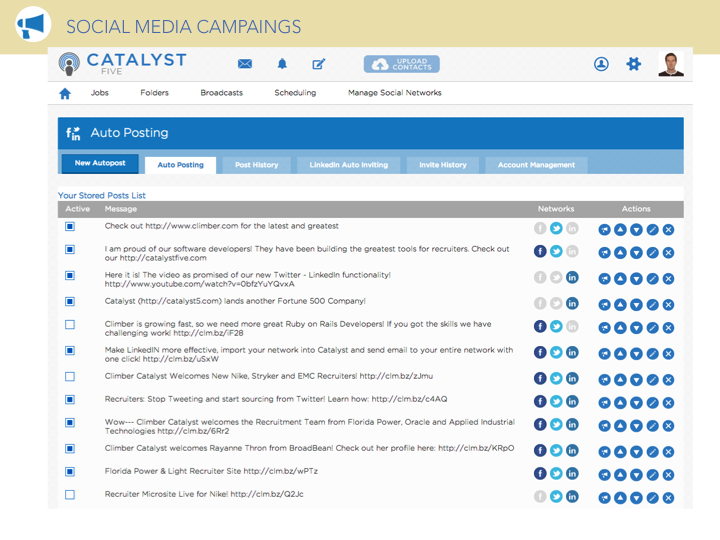Post now megaphone for 'Check out http://www.climber.com' post
720x540 pixels.
click(x=604, y=230)
